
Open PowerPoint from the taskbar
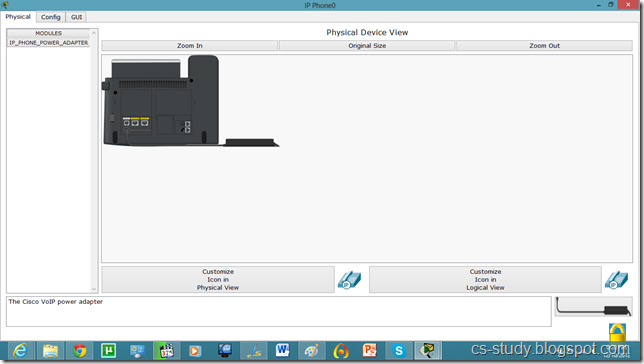coord(369,351)
